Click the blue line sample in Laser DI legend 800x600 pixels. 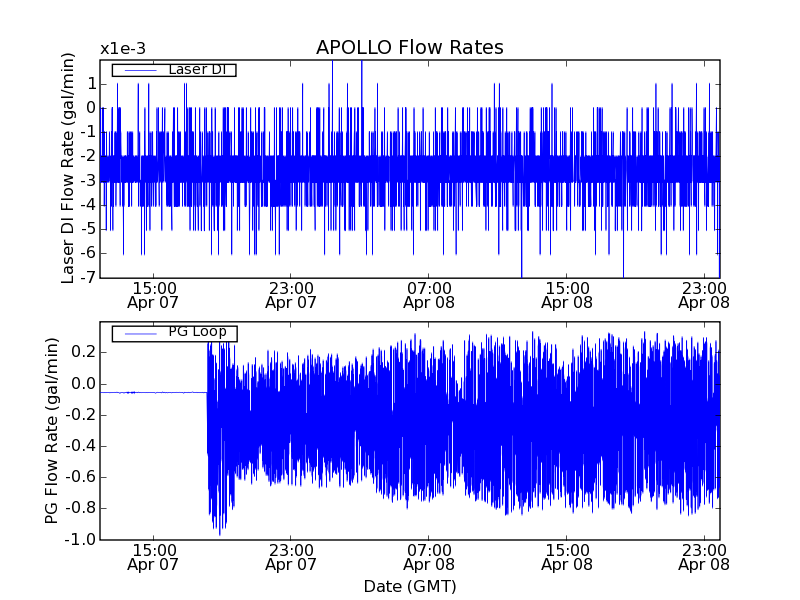click(141, 70)
